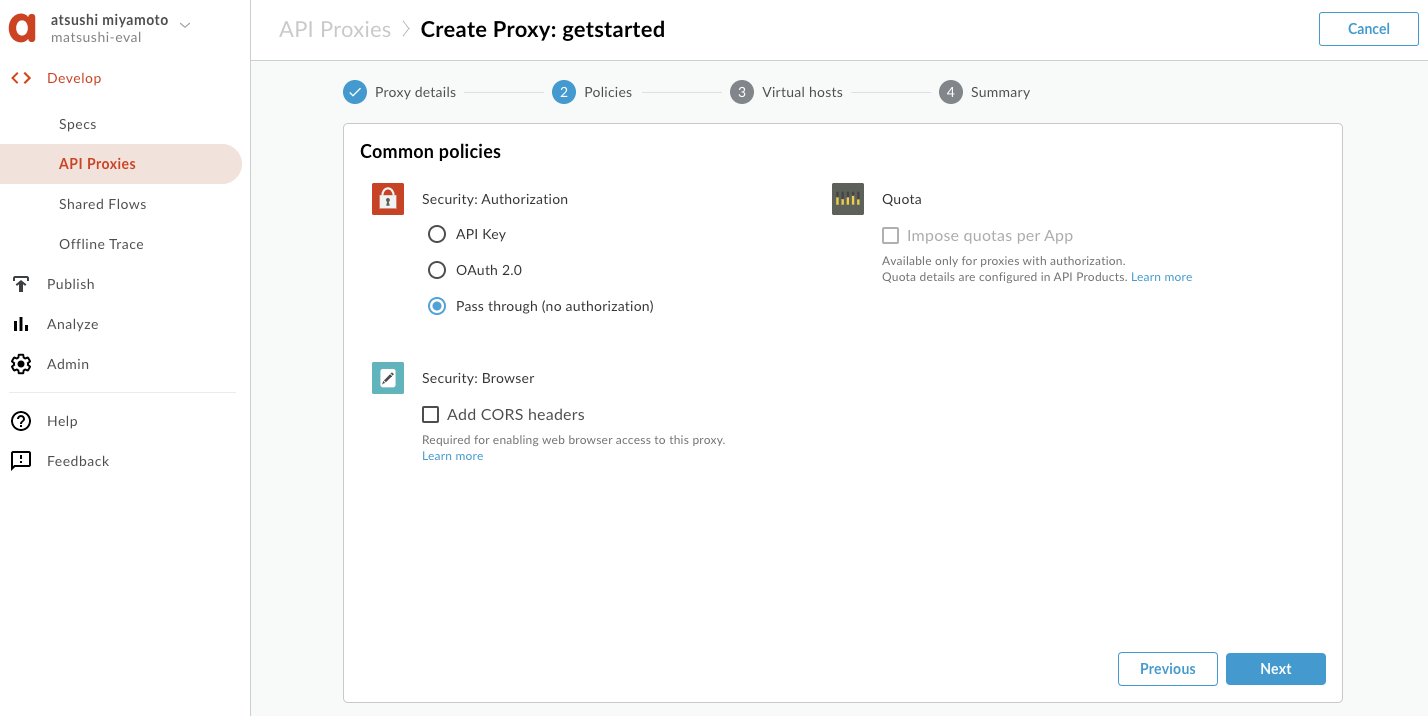This screenshot has width=1428, height=716.
Task: Click the Admin gear icon
Action: 21,364
